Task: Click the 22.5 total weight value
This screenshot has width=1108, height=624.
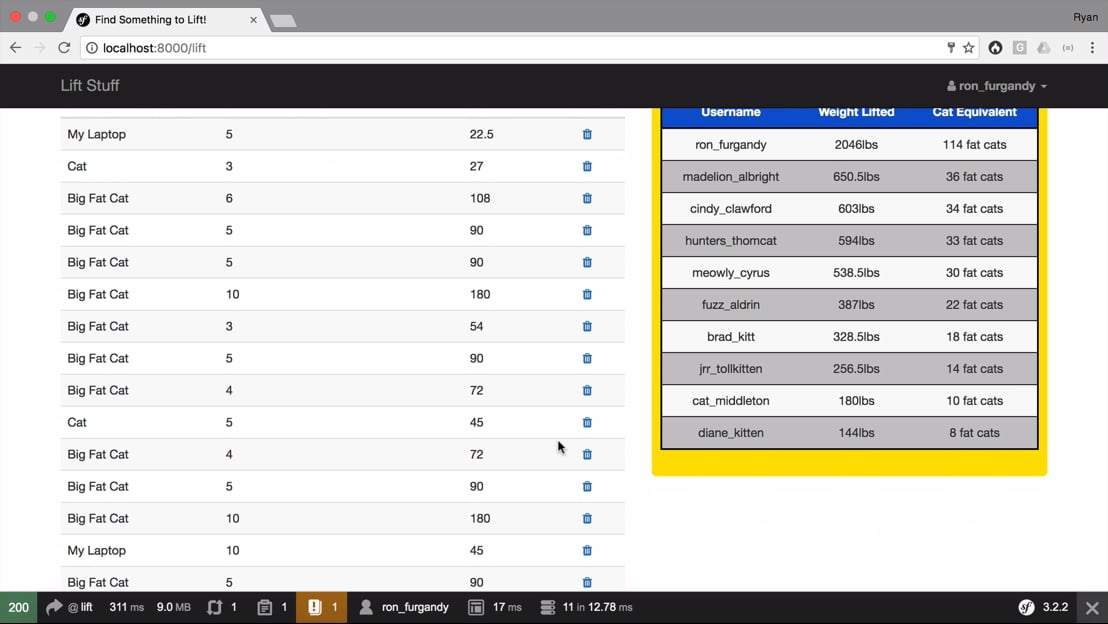Action: (481, 134)
